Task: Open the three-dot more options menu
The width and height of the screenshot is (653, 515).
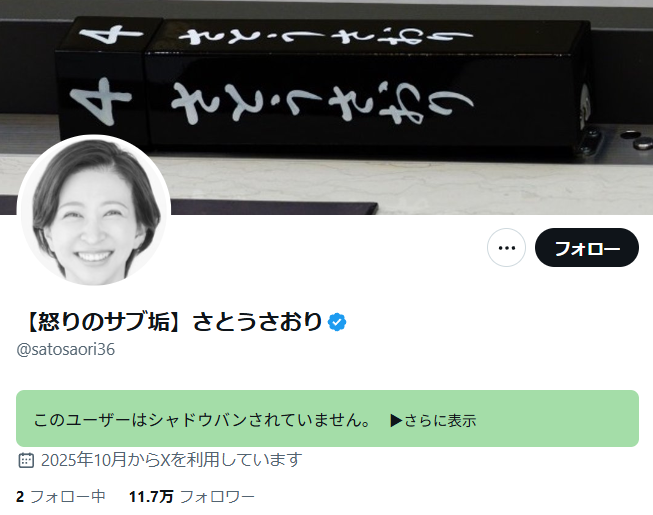Action: [506, 248]
